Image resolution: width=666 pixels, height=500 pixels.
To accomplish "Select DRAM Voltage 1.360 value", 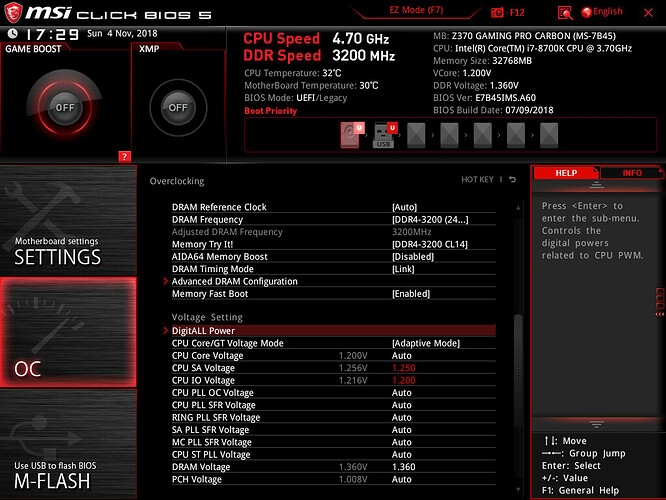I will pyautogui.click(x=404, y=467).
